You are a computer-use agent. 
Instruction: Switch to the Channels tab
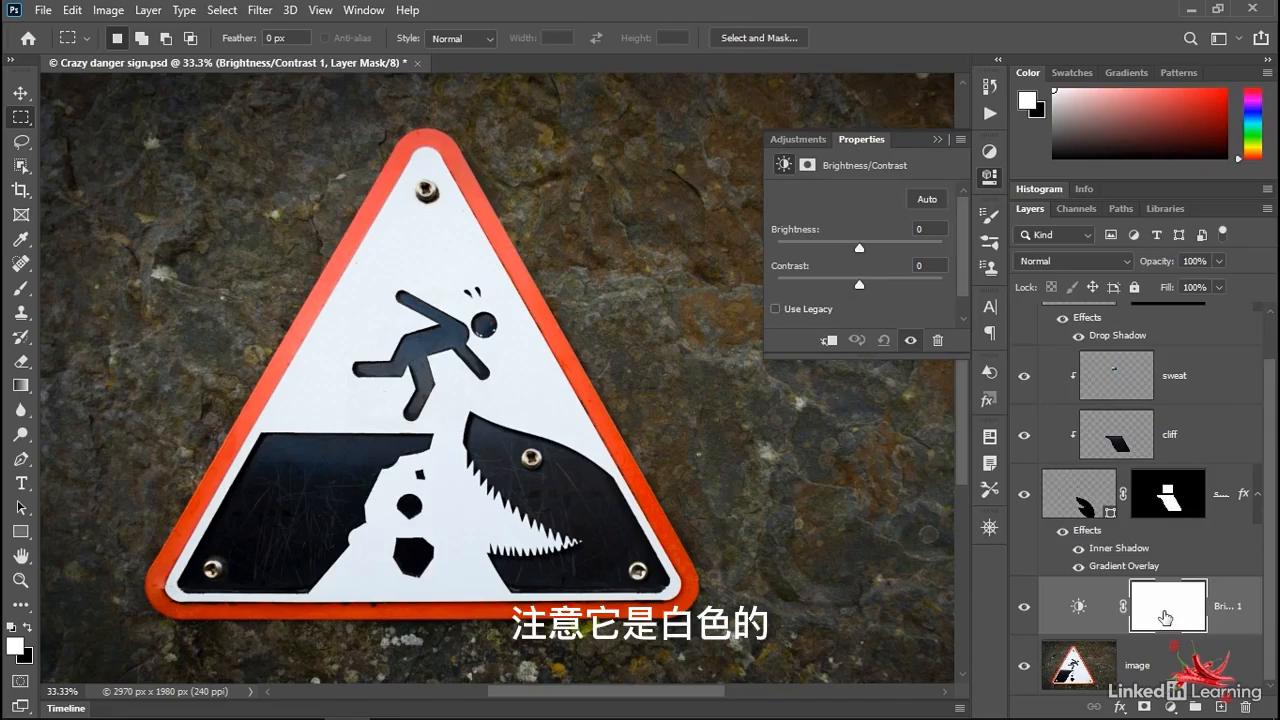coord(1076,208)
